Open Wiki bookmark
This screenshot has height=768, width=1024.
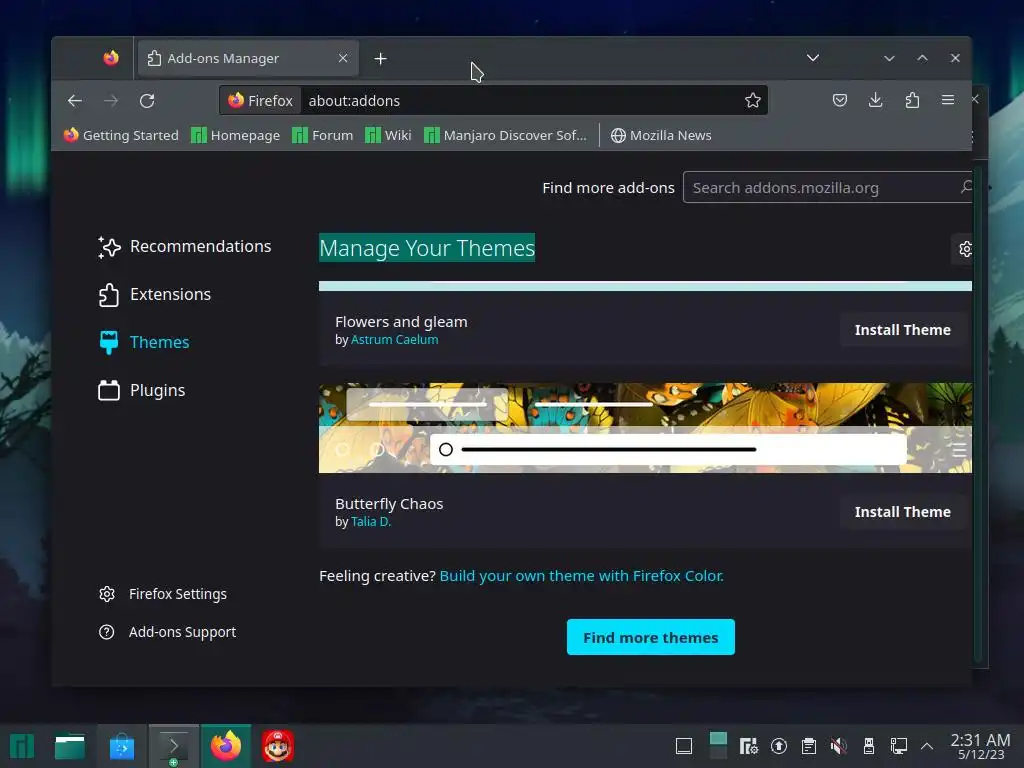tap(388, 135)
